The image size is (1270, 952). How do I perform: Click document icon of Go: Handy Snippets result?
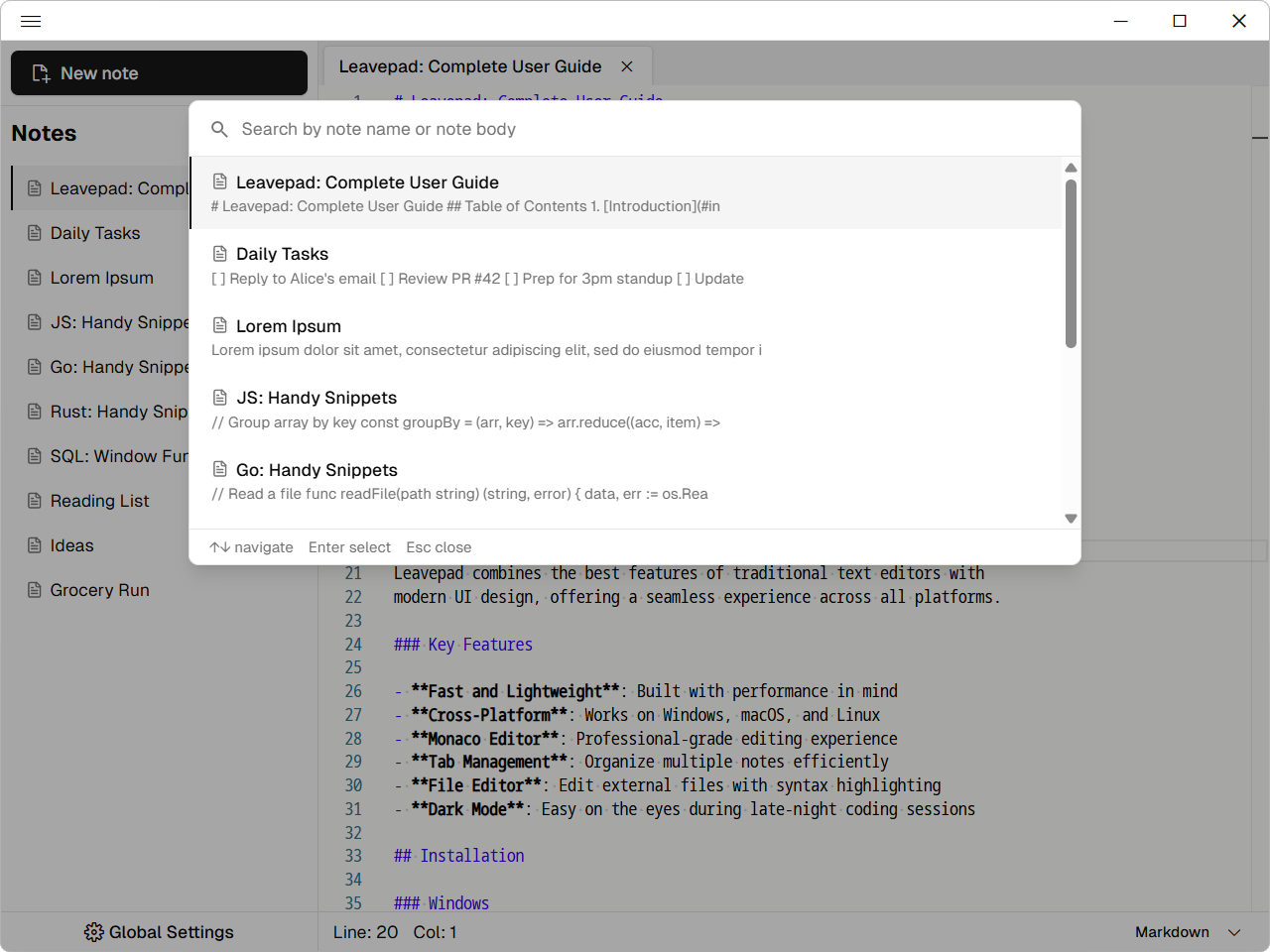coord(220,469)
